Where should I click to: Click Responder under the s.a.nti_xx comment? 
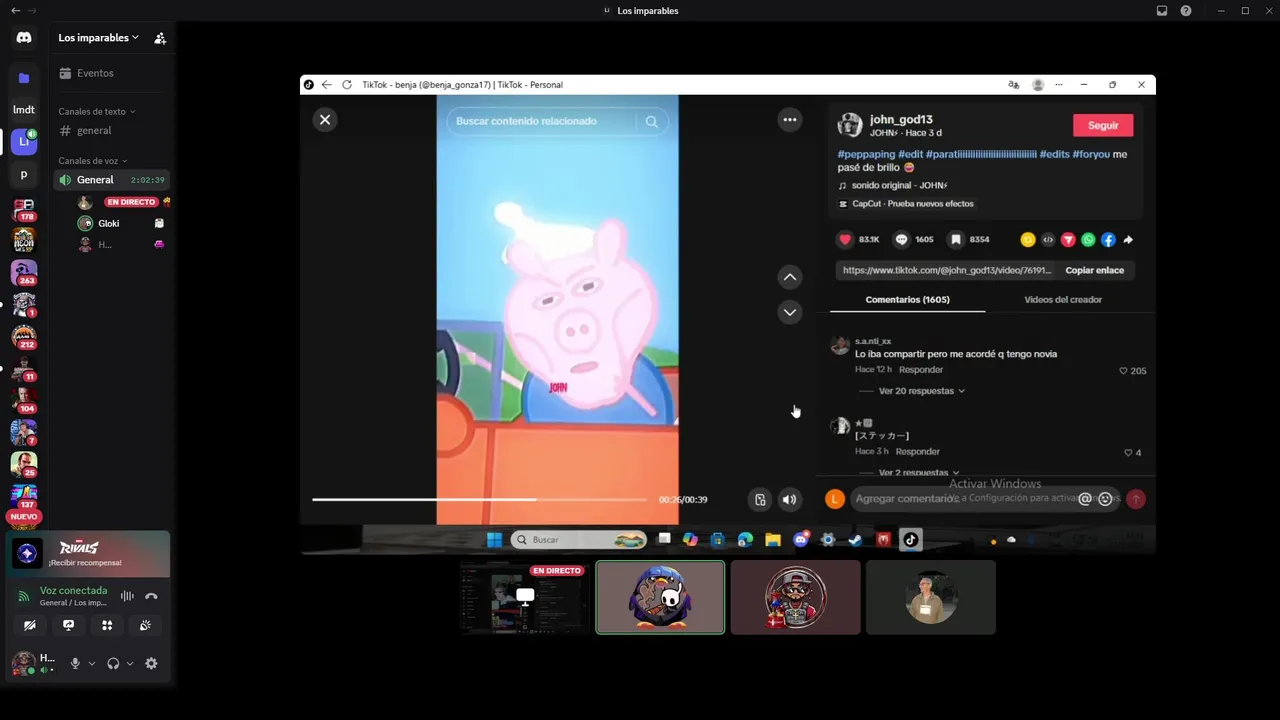[x=921, y=370]
